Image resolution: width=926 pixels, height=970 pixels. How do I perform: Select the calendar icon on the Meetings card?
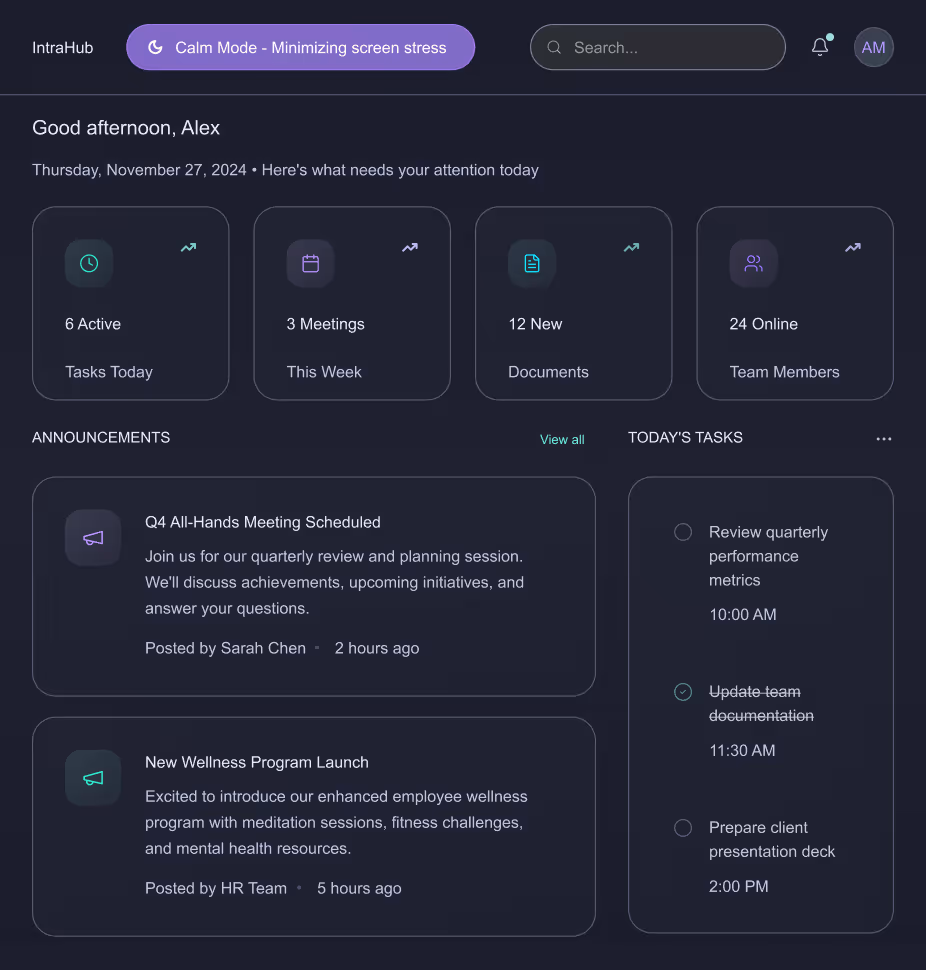310,263
